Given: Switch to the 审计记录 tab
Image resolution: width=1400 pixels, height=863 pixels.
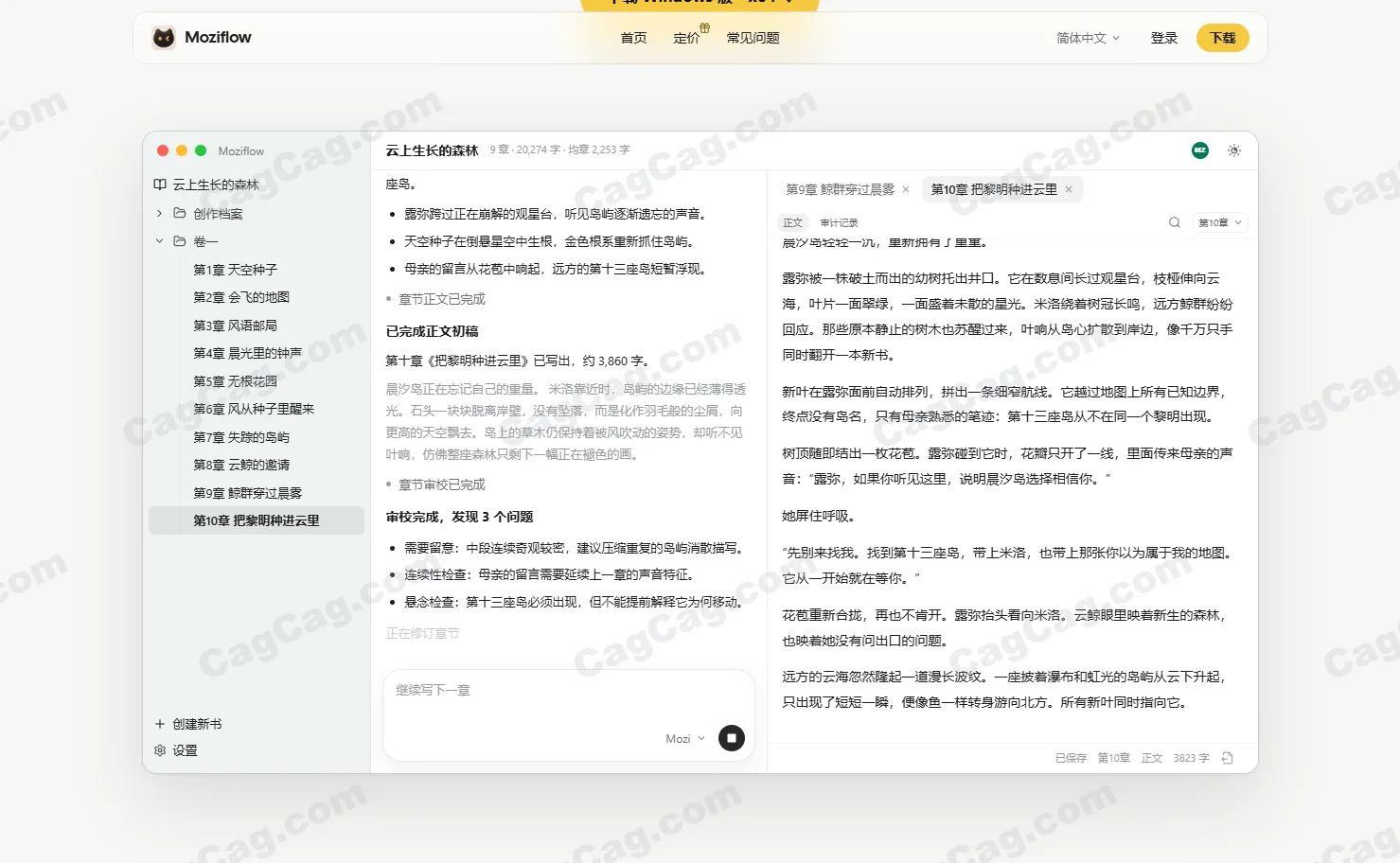Looking at the screenshot, I should (839, 222).
